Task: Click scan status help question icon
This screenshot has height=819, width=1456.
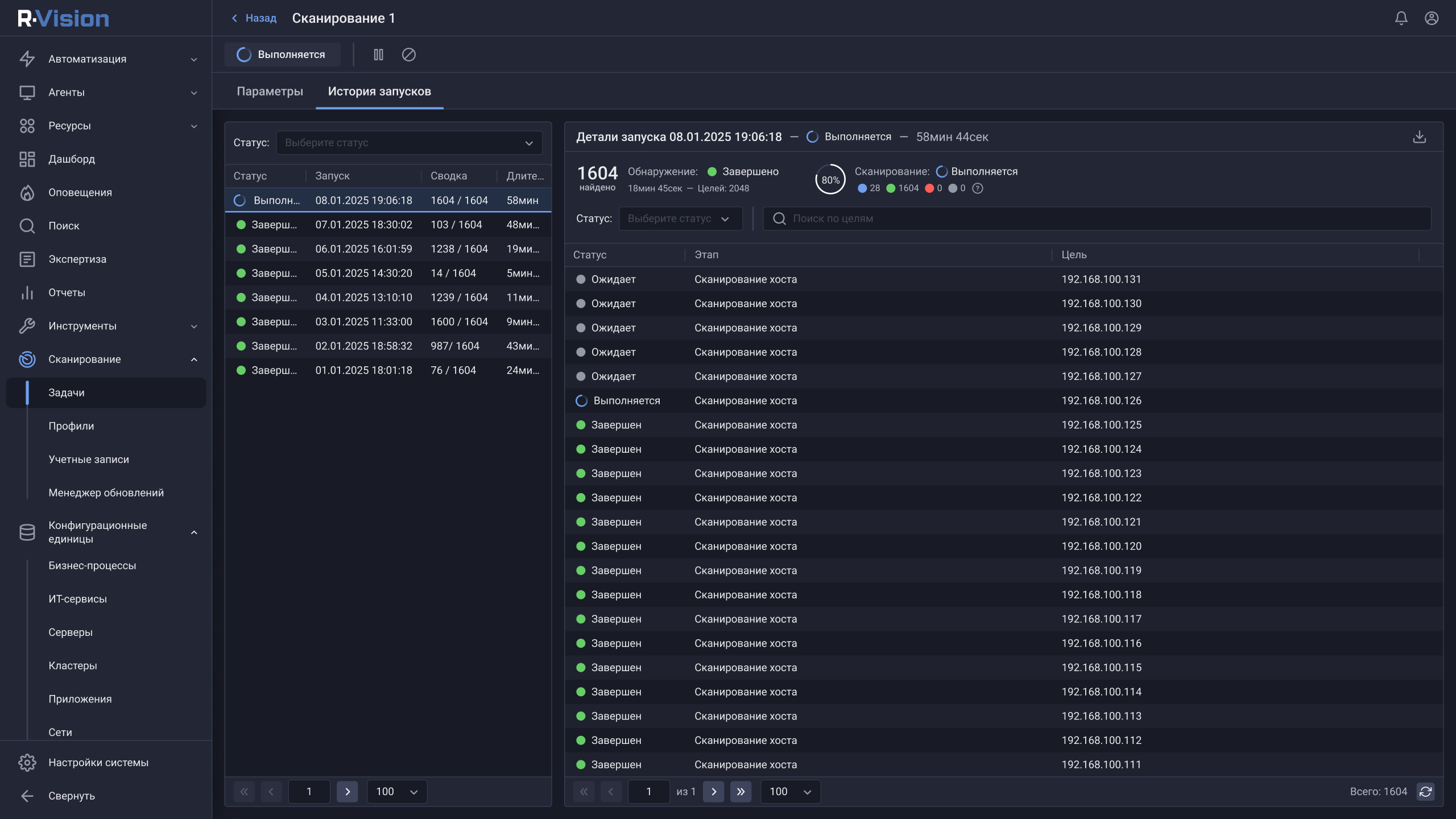Action: click(x=978, y=188)
